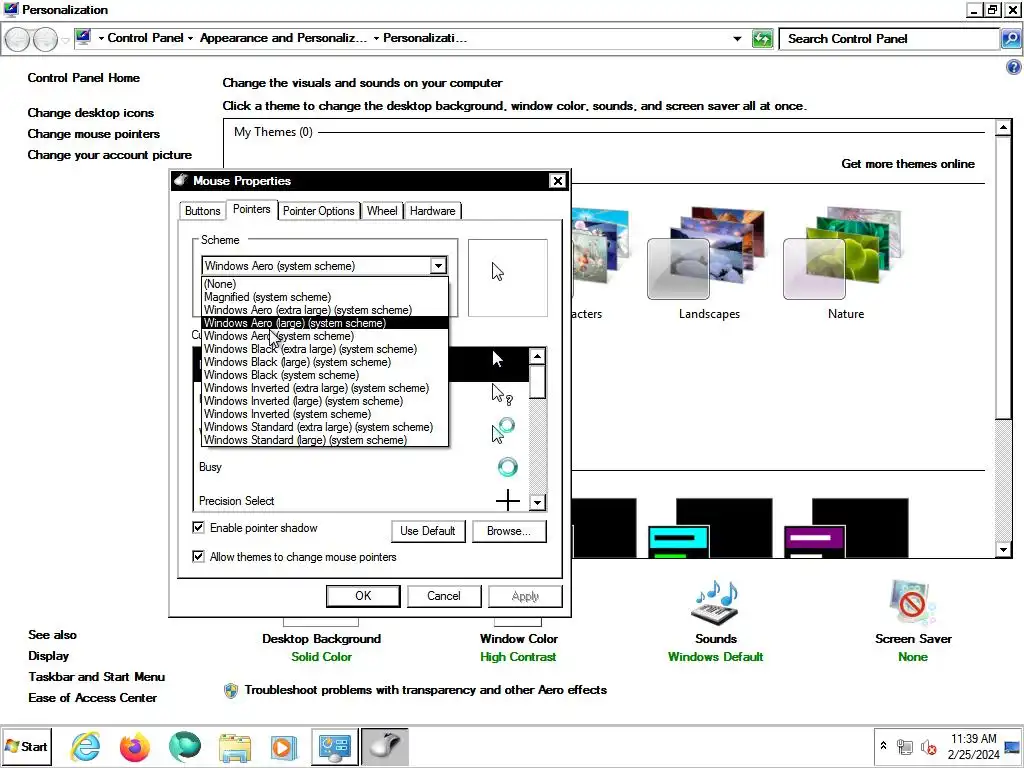Go forward in Control Panel navigation

(45, 39)
